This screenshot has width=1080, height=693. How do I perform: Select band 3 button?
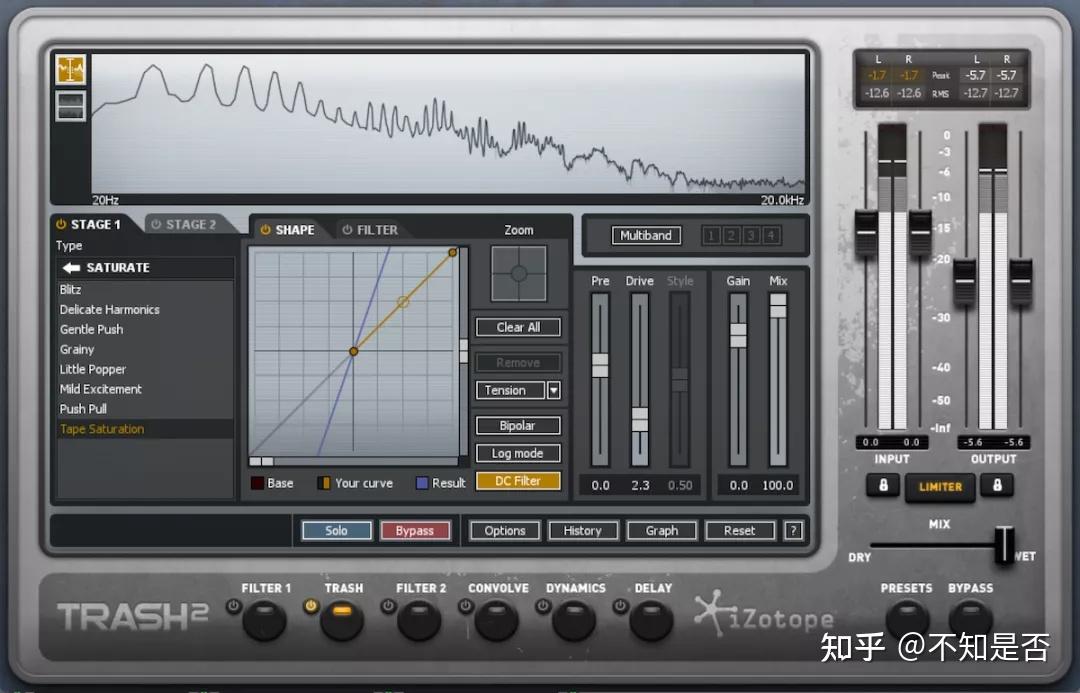pos(751,236)
